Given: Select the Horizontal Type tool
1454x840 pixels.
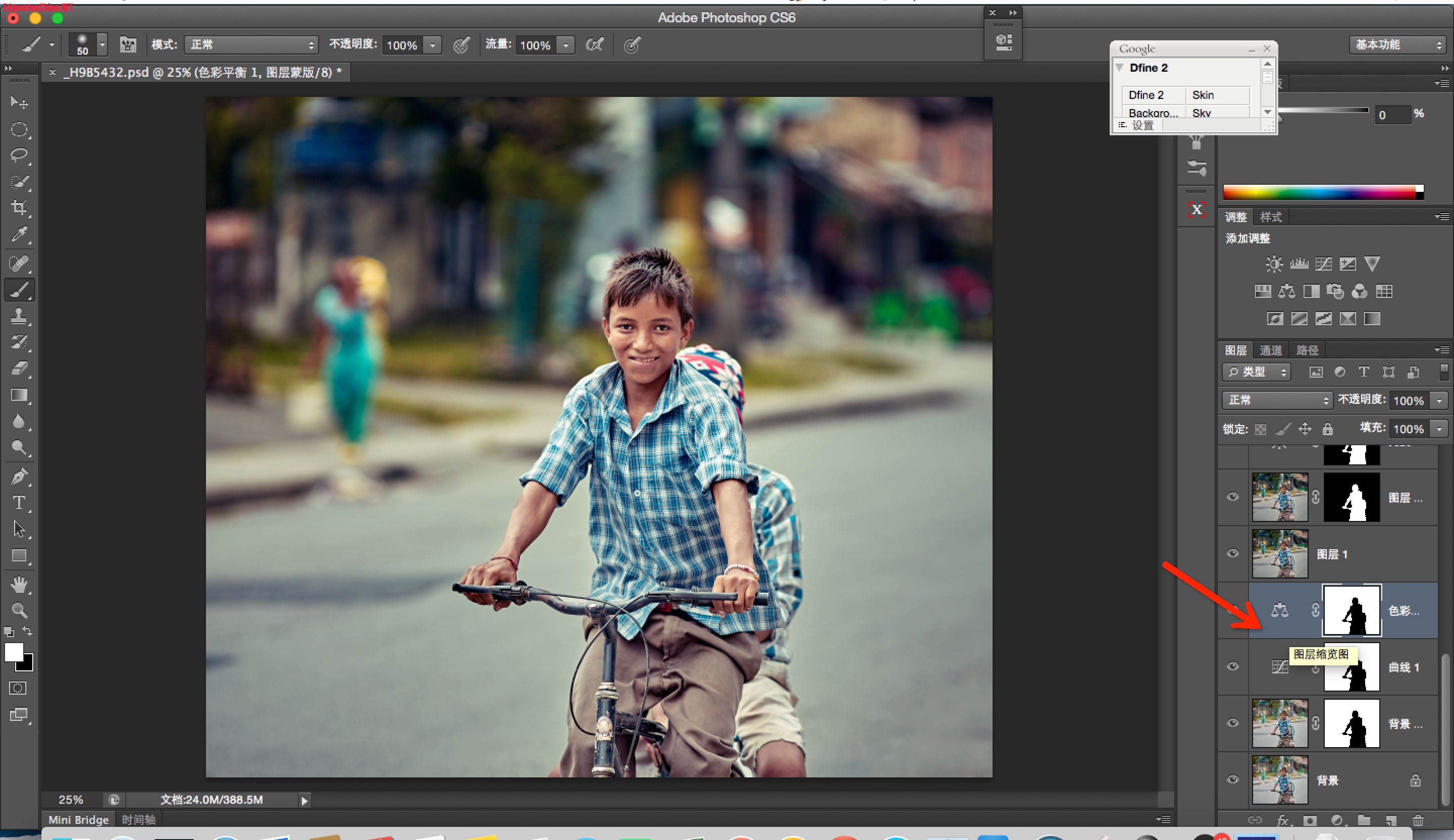Looking at the screenshot, I should click(x=19, y=503).
